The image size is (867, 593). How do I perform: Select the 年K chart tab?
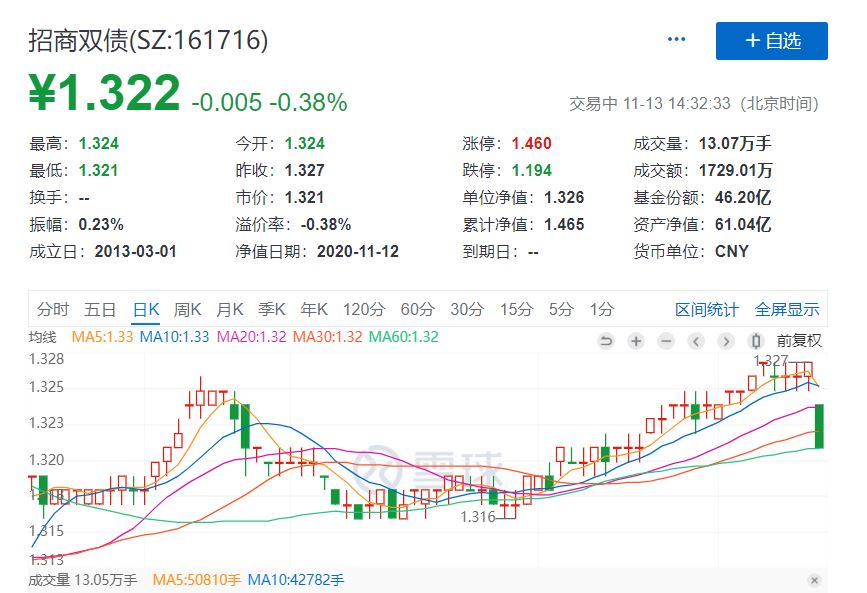314,309
